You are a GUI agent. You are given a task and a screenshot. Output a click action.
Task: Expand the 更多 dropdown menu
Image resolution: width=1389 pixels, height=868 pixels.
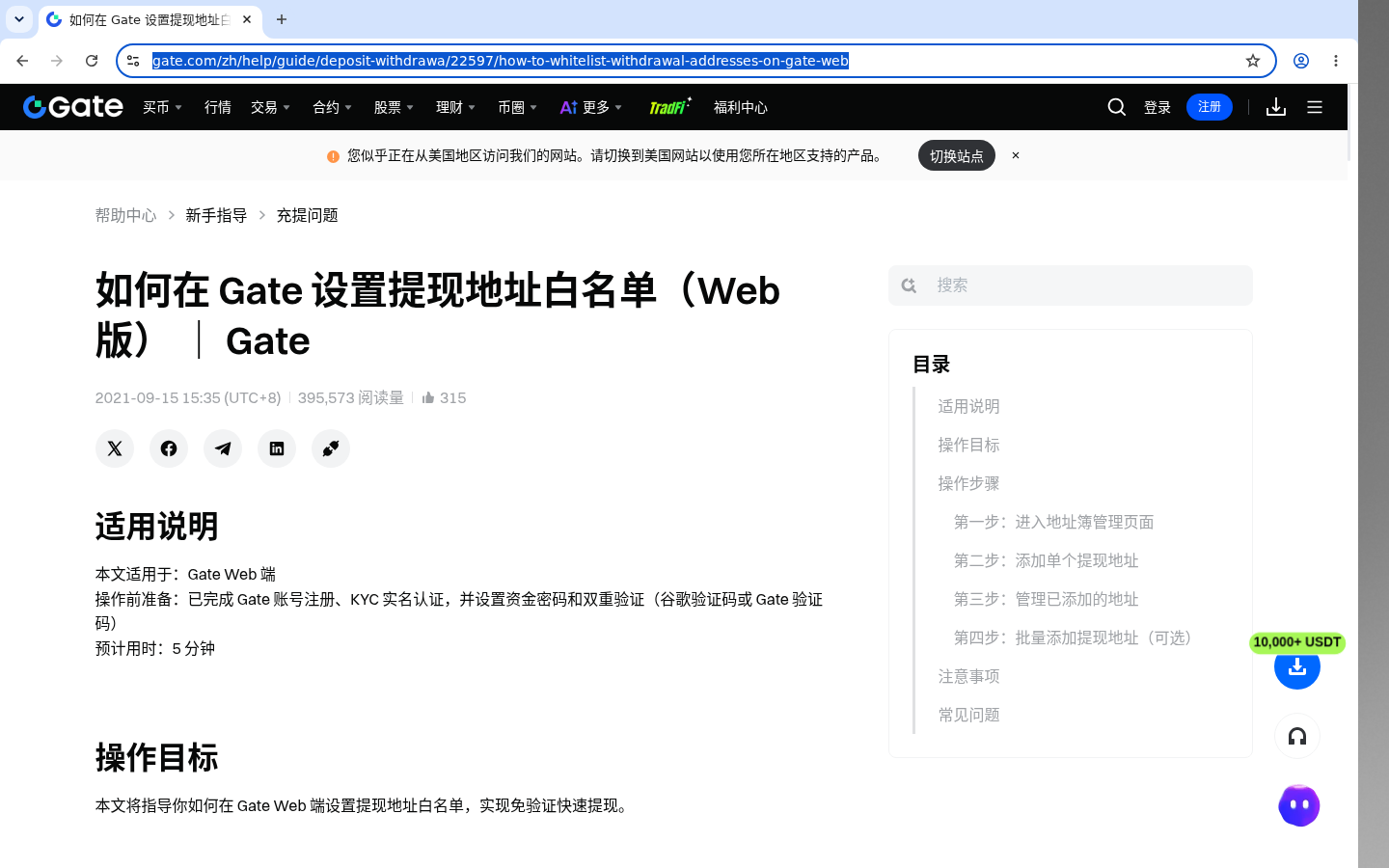pyautogui.click(x=591, y=107)
